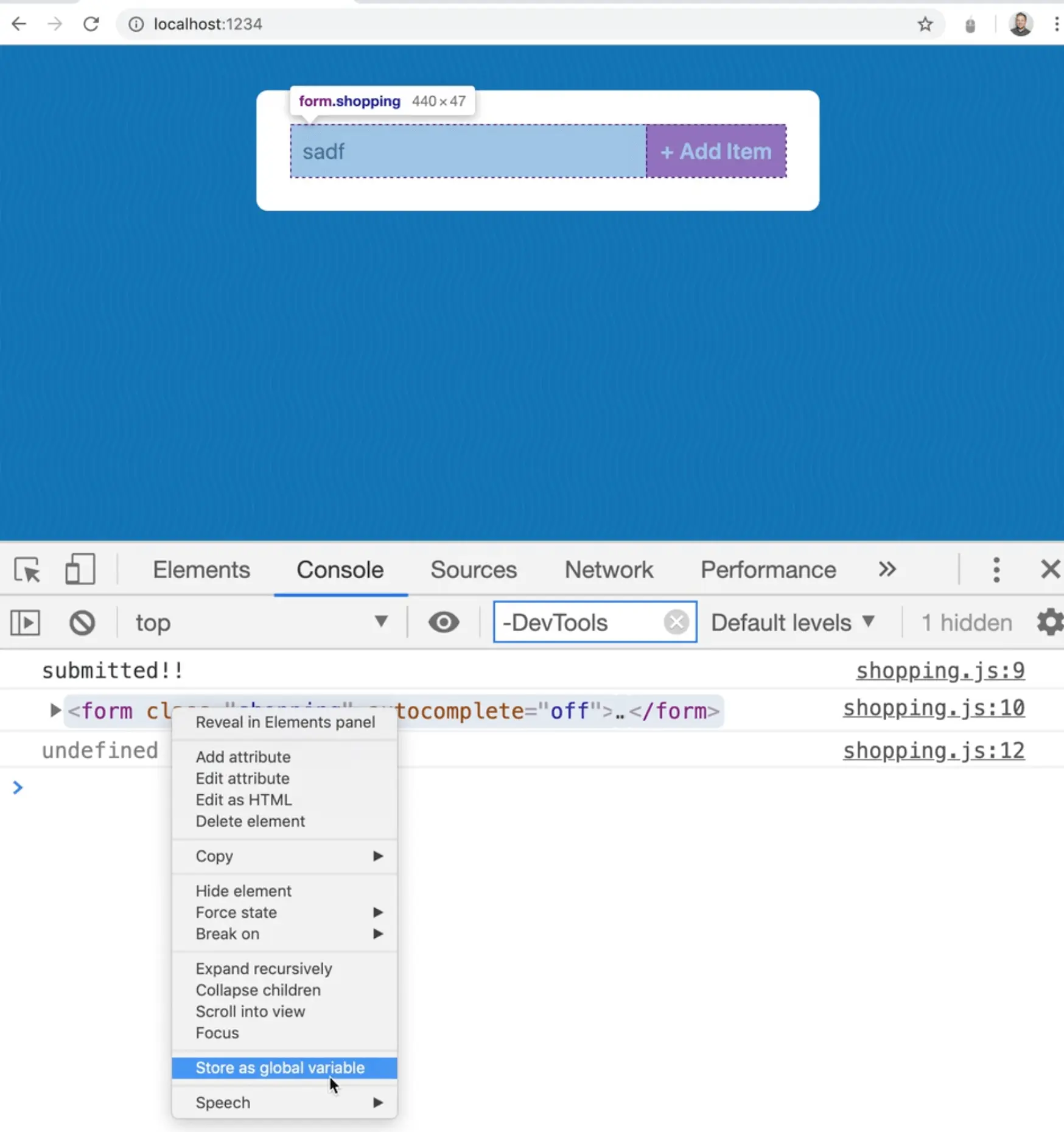Open the Default levels dropdown
Image resolution: width=1064 pixels, height=1132 pixels.
tap(793, 623)
